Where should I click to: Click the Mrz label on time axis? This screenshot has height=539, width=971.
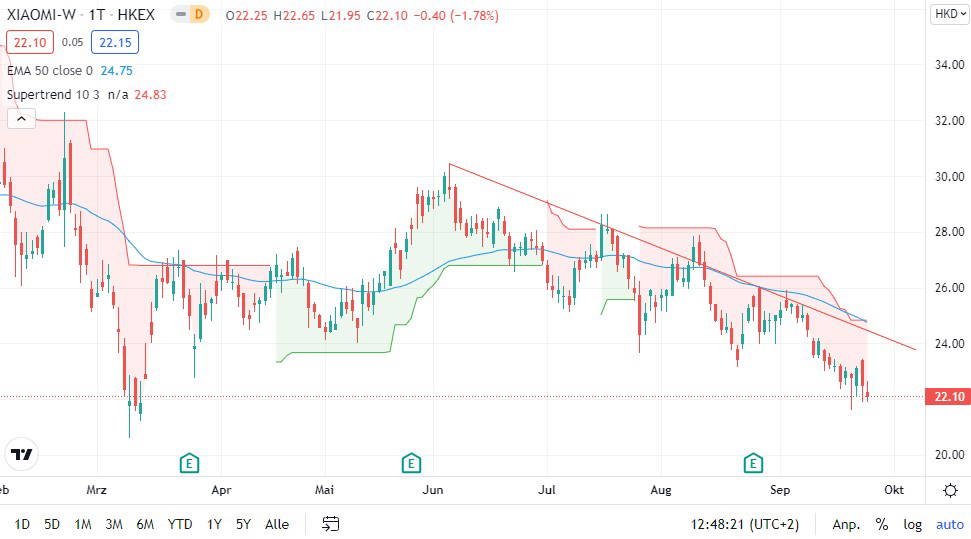pos(96,490)
